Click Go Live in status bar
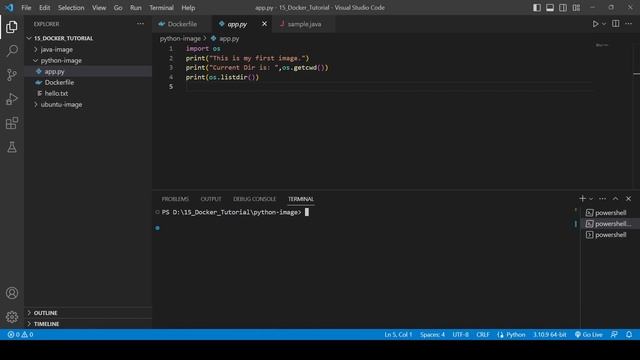The image size is (640, 360). tap(588, 334)
